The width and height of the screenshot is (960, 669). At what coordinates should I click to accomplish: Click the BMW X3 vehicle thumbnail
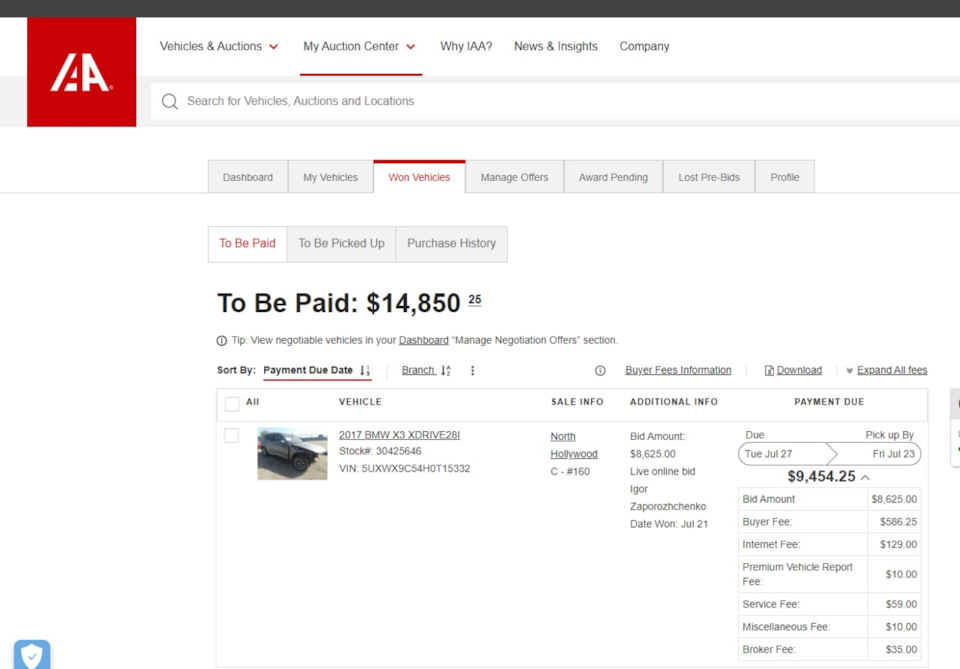click(292, 454)
